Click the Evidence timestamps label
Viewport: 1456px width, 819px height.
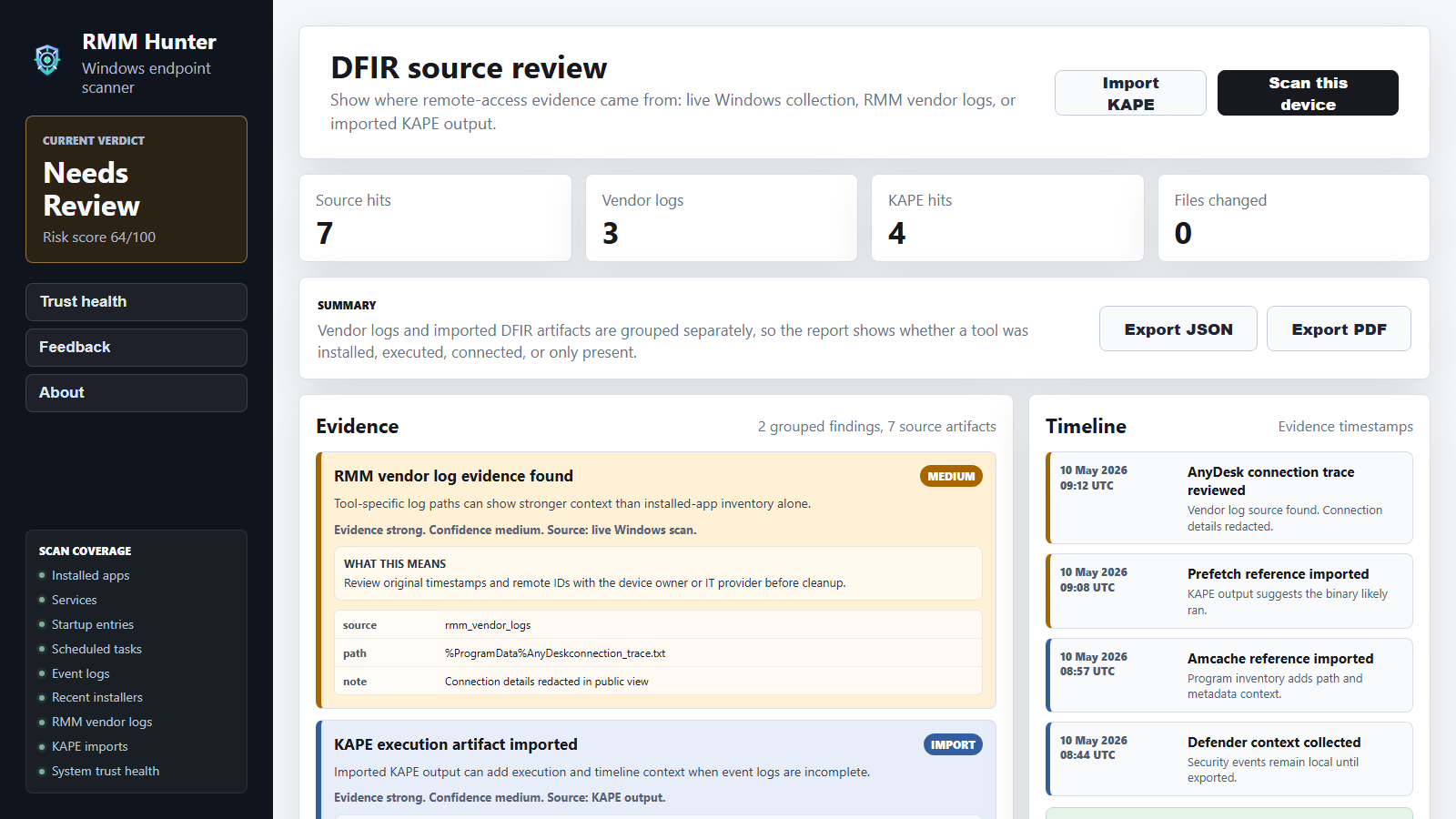tap(1346, 427)
